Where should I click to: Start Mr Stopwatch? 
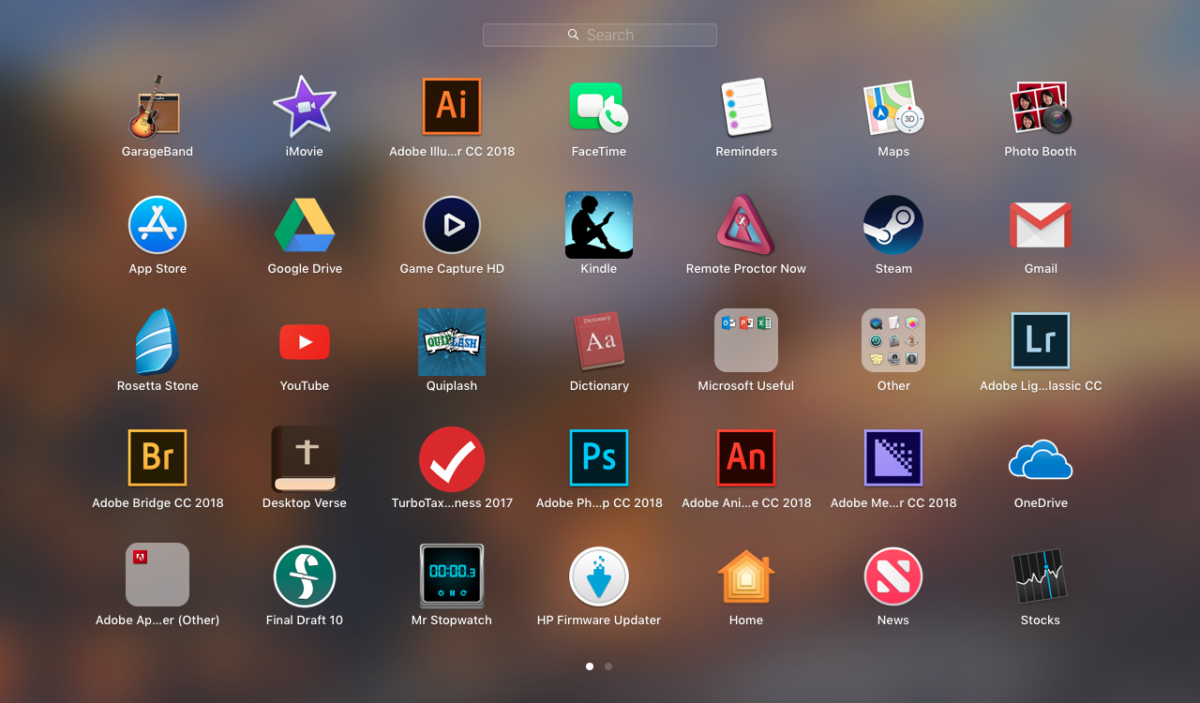click(451, 575)
